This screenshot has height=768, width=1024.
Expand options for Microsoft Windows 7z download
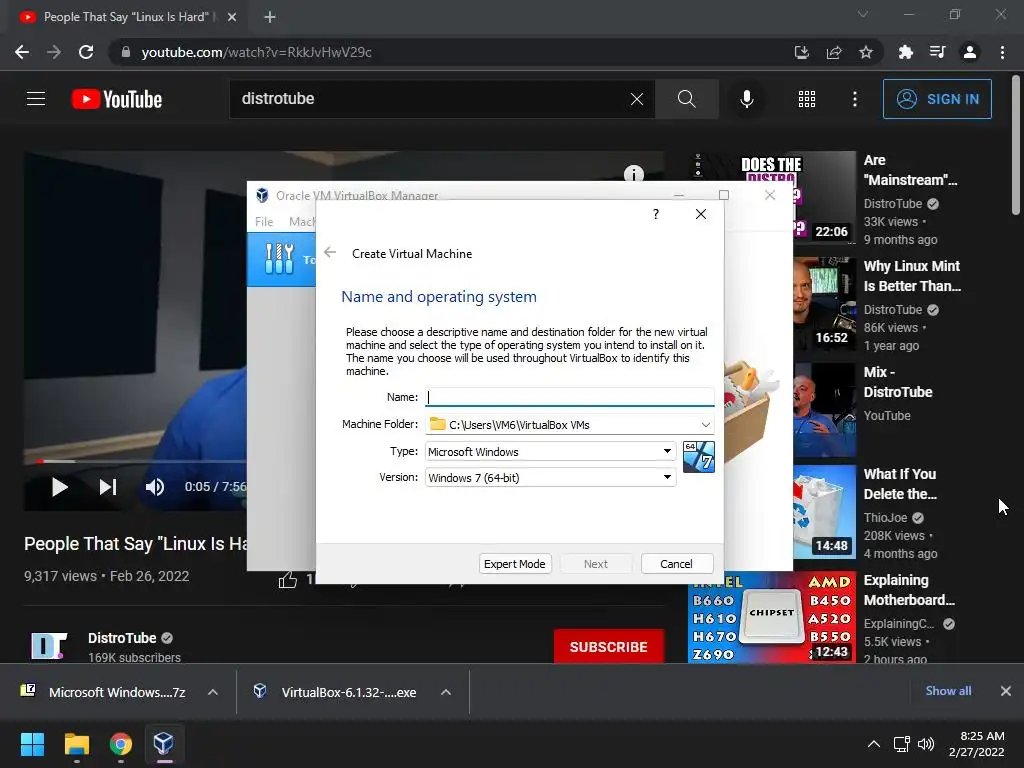click(213, 692)
